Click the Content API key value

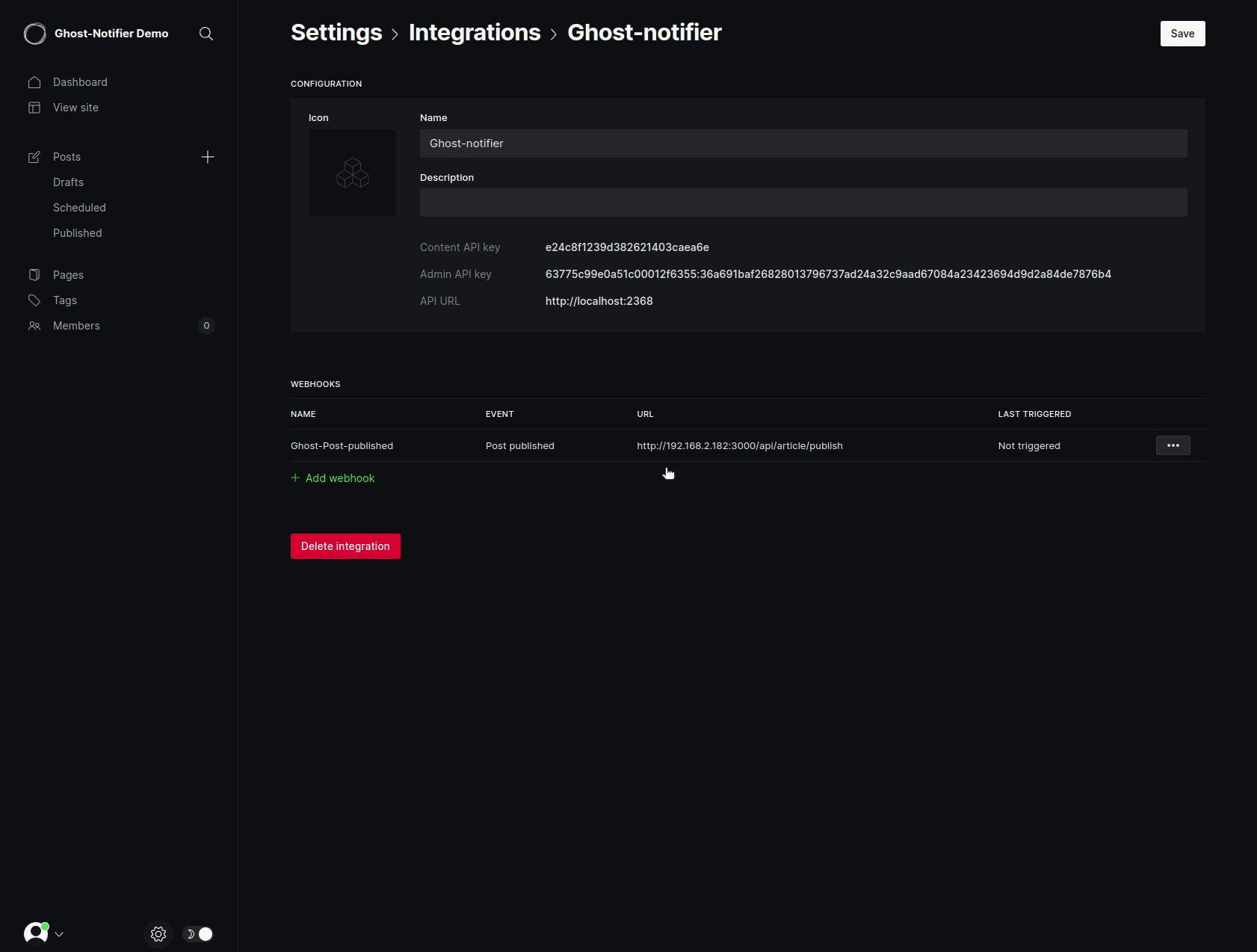tap(627, 247)
